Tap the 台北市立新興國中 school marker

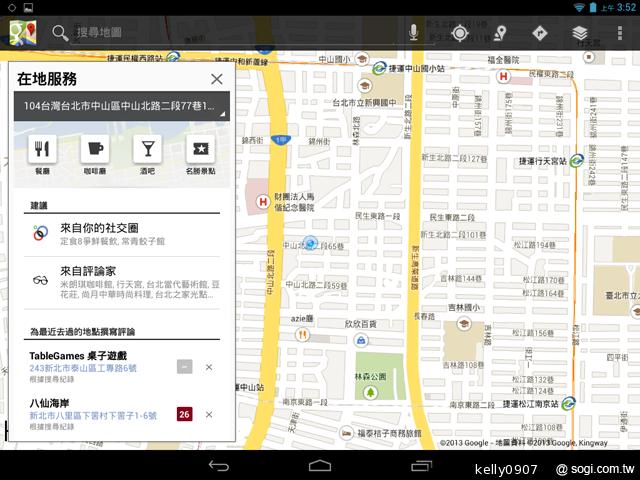pos(364,86)
